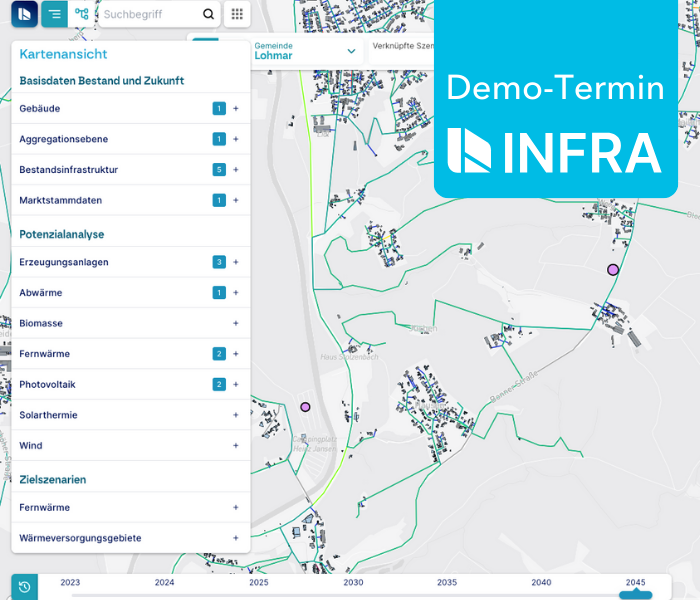Screen dimensions: 700x600
Task: Click the Zielszenarien section heading
Action: click(x=53, y=480)
